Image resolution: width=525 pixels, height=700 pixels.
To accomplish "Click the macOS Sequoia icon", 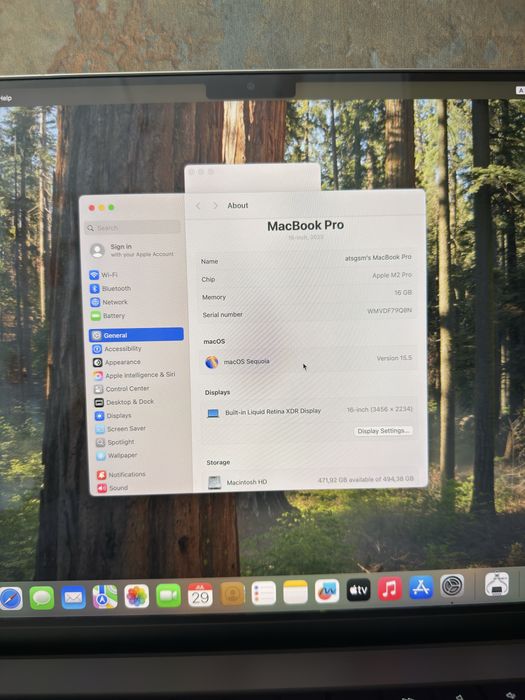I will pos(211,362).
